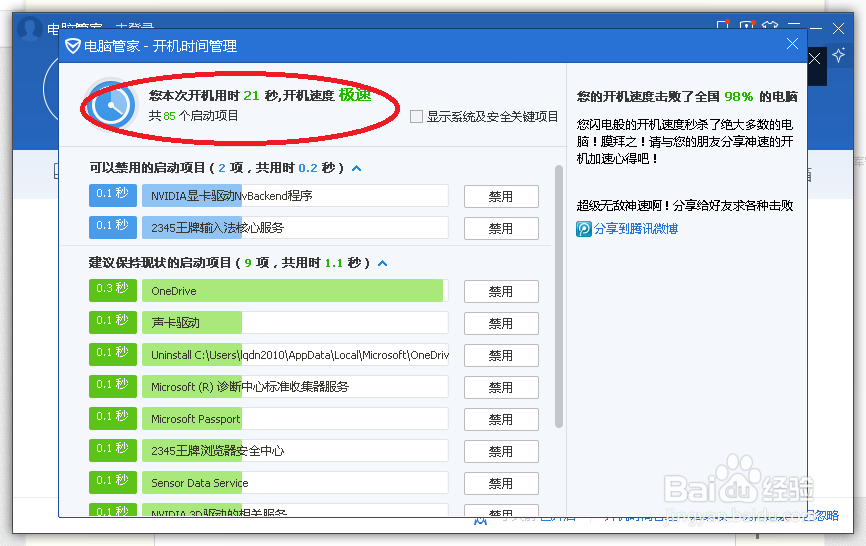Click the clock icon beside boot time
The image size is (866, 546).
pyautogui.click(x=111, y=105)
